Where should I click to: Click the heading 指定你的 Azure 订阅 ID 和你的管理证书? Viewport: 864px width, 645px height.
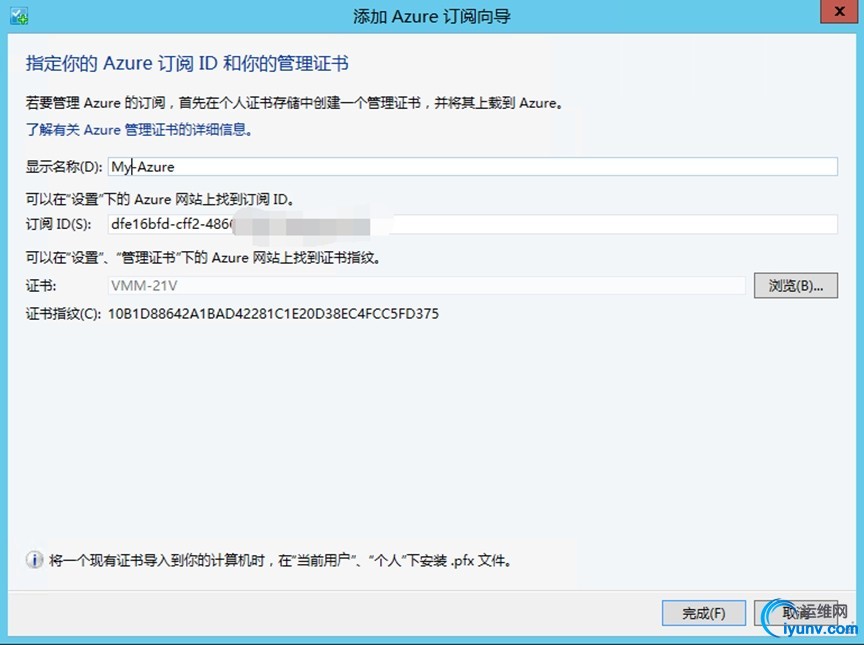pyautogui.click(x=187, y=63)
